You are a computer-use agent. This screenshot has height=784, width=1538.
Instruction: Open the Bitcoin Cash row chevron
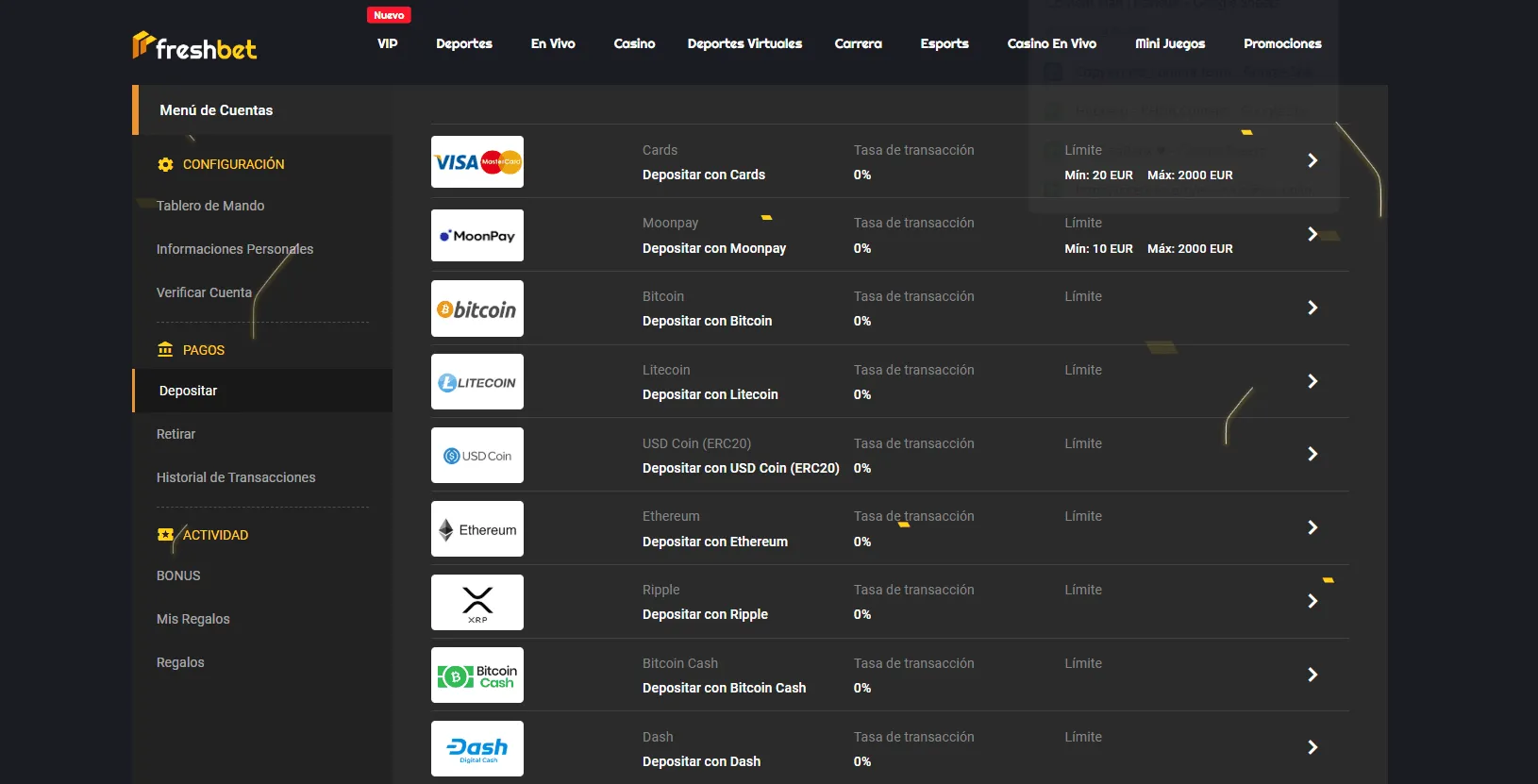coord(1312,675)
